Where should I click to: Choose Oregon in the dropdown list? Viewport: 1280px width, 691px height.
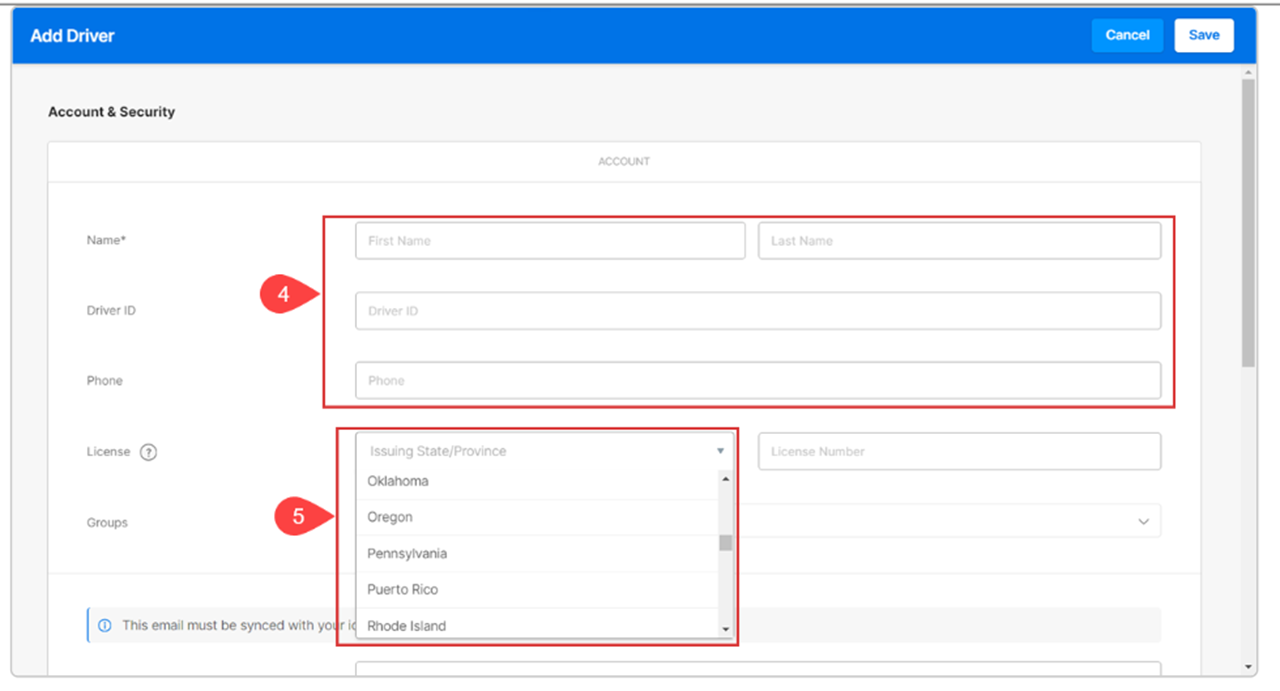(x=538, y=517)
